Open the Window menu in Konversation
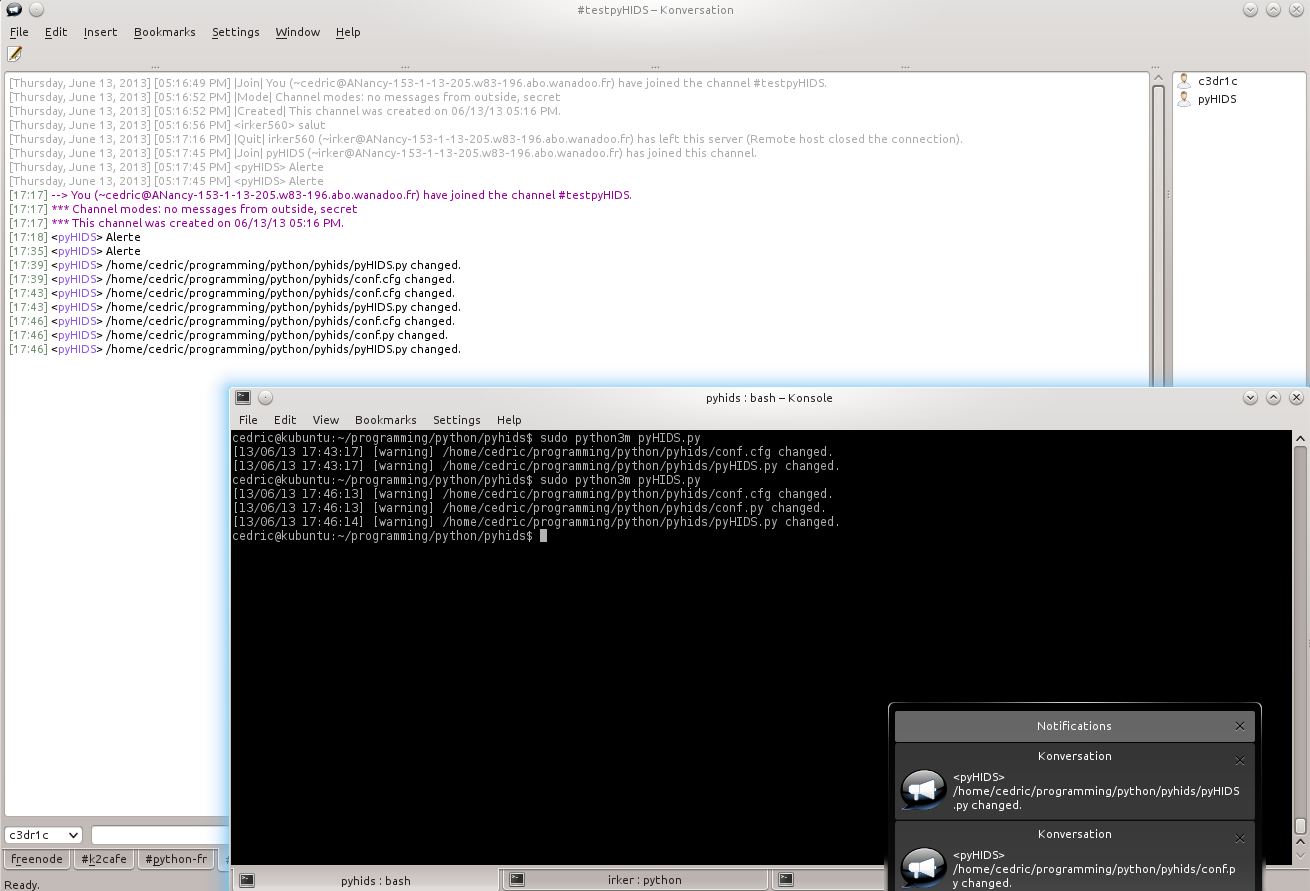 pyautogui.click(x=298, y=32)
